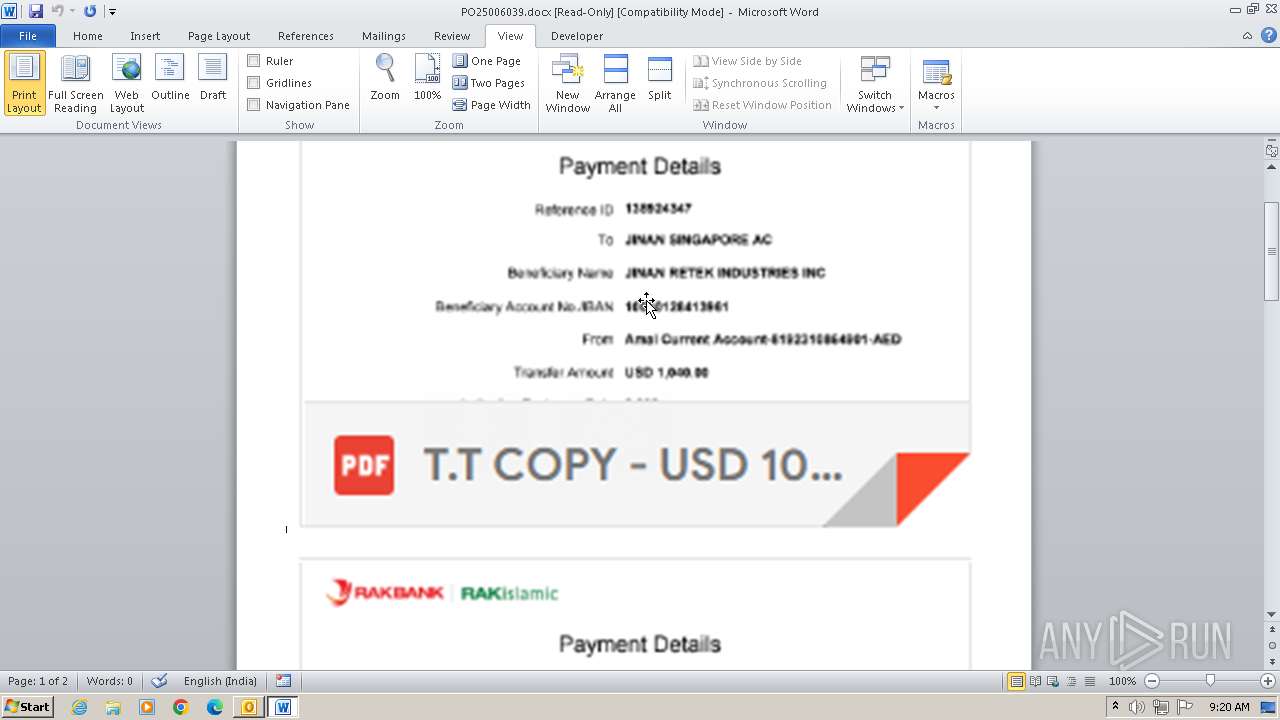Image resolution: width=1280 pixels, height=720 pixels.
Task: Open Internet Explorer from taskbar
Action: [x=79, y=707]
